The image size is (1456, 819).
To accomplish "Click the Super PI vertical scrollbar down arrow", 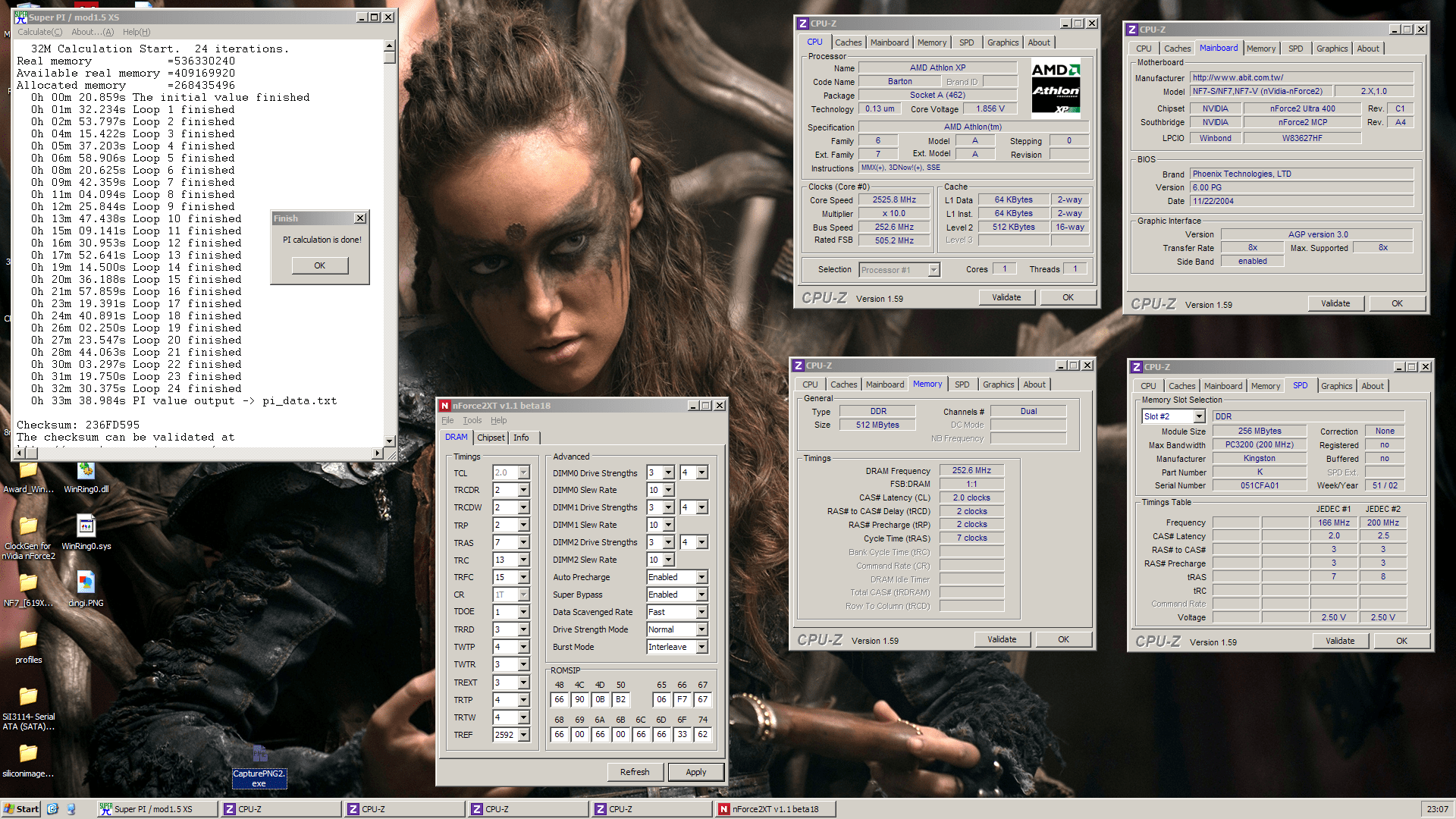I will (390, 441).
